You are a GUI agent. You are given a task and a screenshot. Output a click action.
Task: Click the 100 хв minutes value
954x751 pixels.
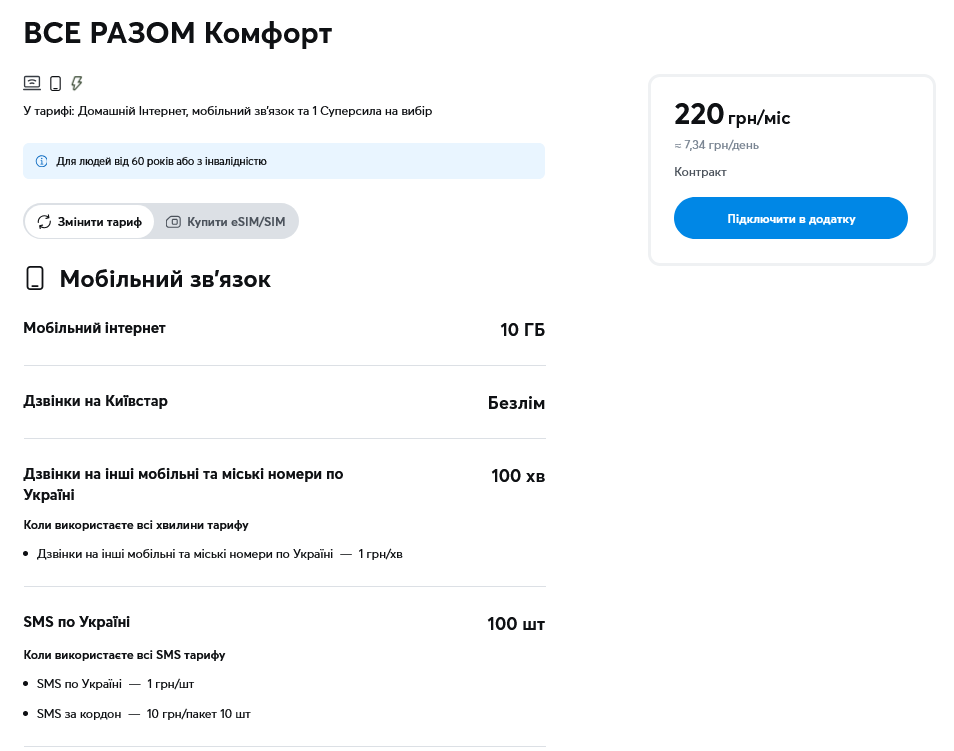click(518, 476)
